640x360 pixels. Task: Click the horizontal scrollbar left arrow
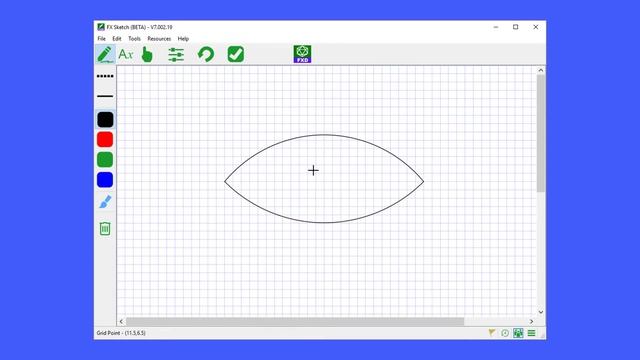pyautogui.click(x=121, y=321)
